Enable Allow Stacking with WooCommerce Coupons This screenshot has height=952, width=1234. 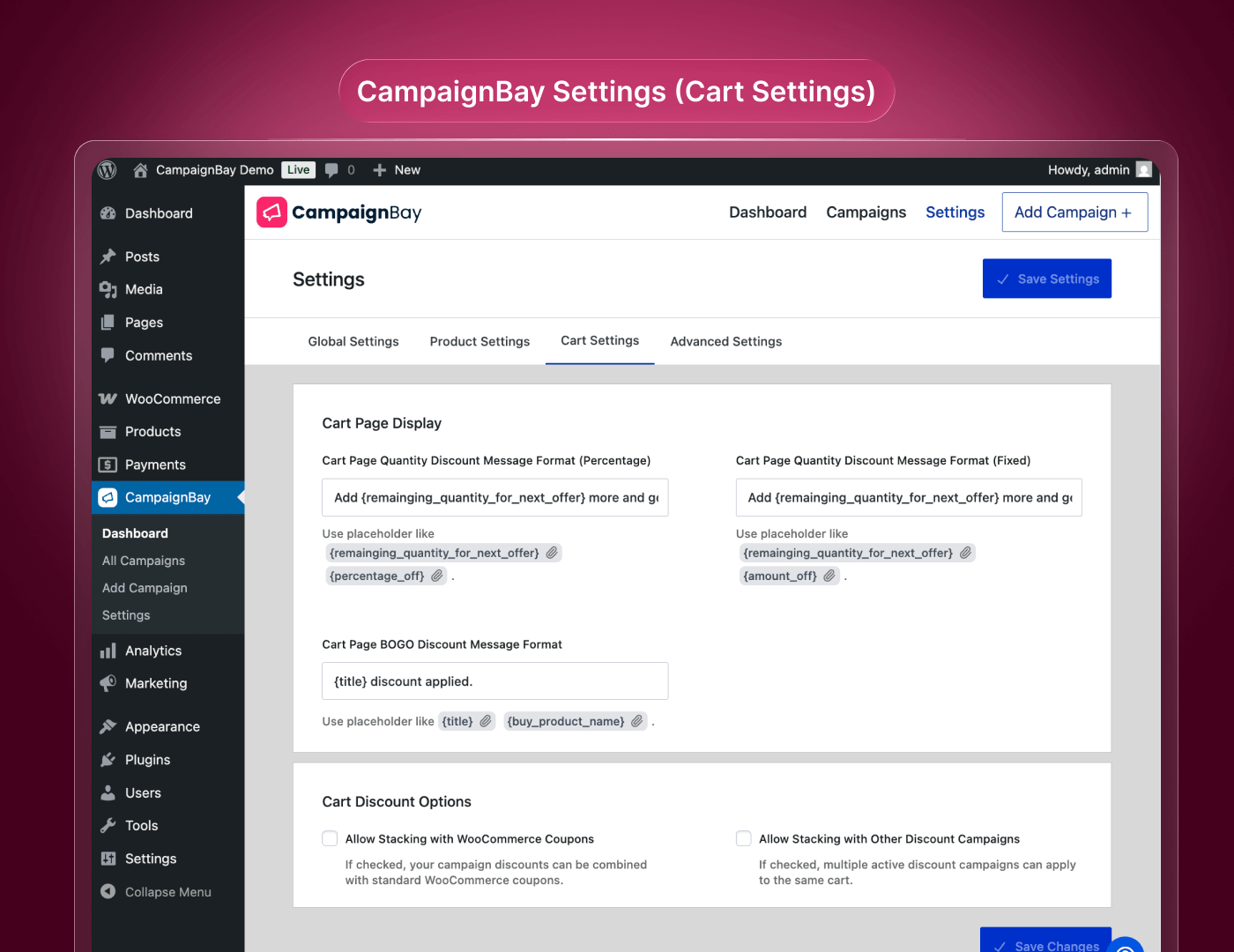pyautogui.click(x=330, y=838)
